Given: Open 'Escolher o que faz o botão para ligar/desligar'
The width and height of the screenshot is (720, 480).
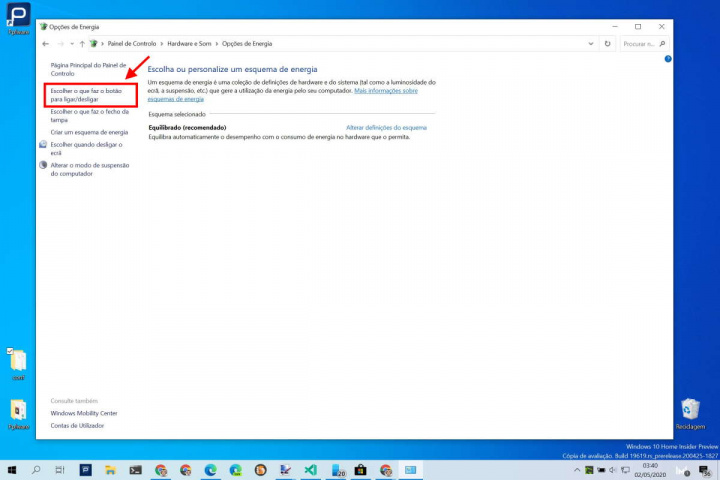Looking at the screenshot, I should tap(88, 95).
